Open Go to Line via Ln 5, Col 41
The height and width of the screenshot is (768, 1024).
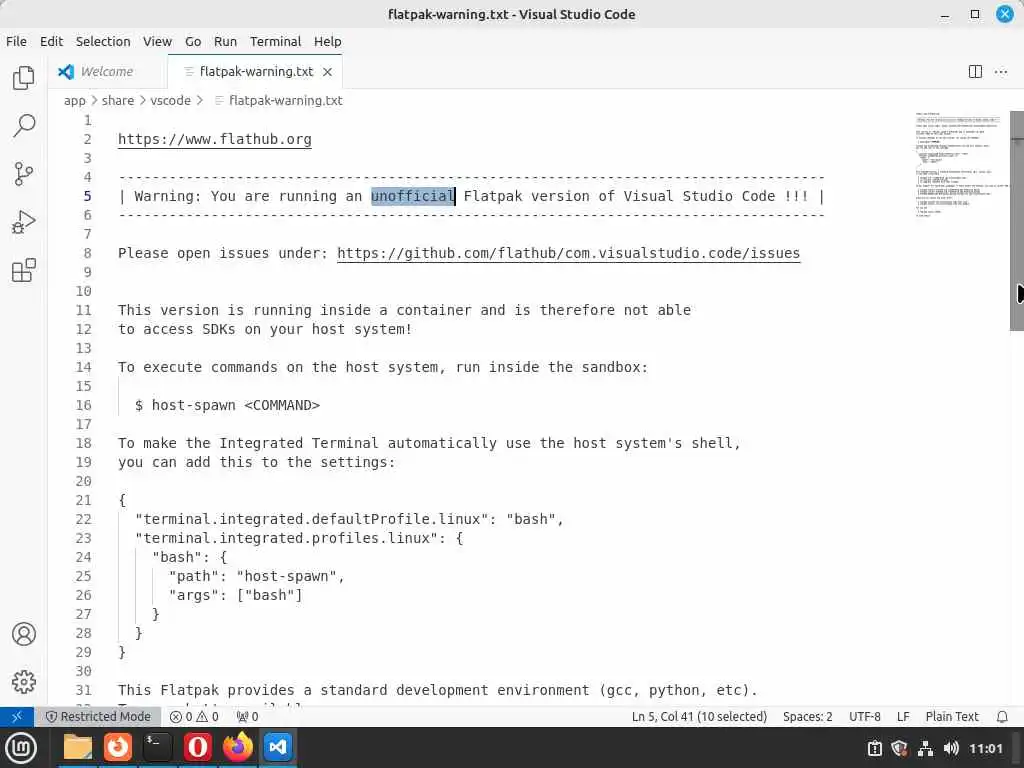(x=699, y=716)
